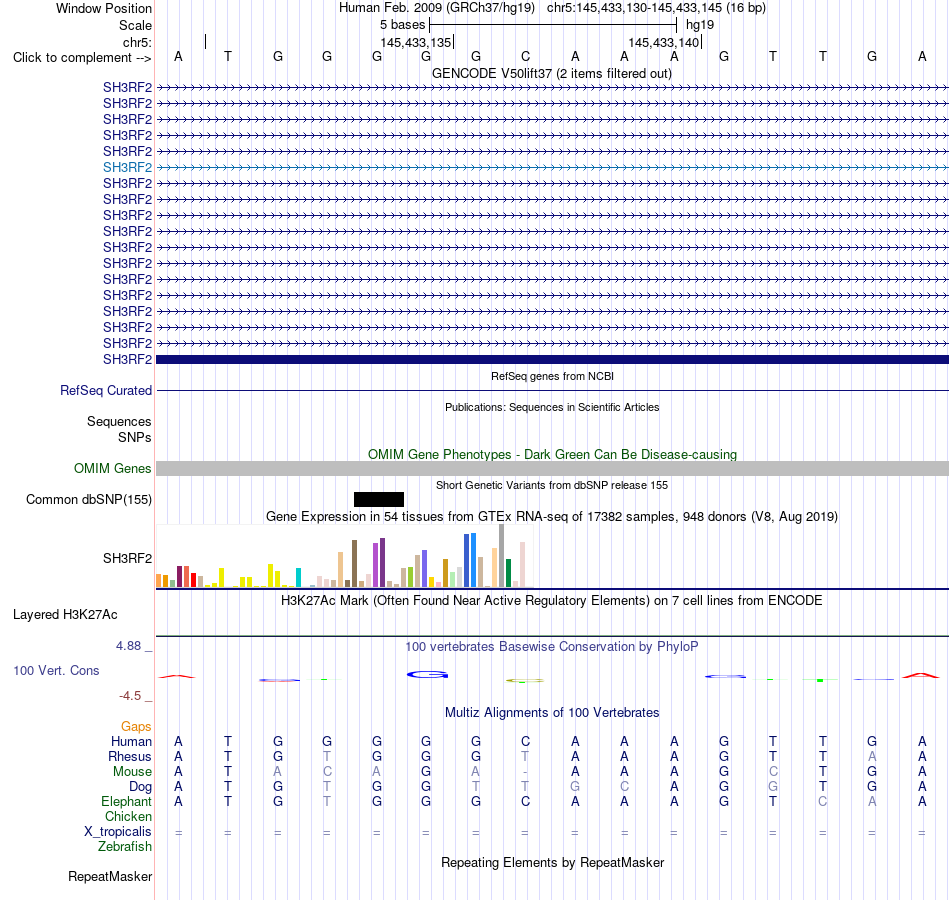
Task: Select the Zebrafish alignment row label
Action: click(x=125, y=847)
